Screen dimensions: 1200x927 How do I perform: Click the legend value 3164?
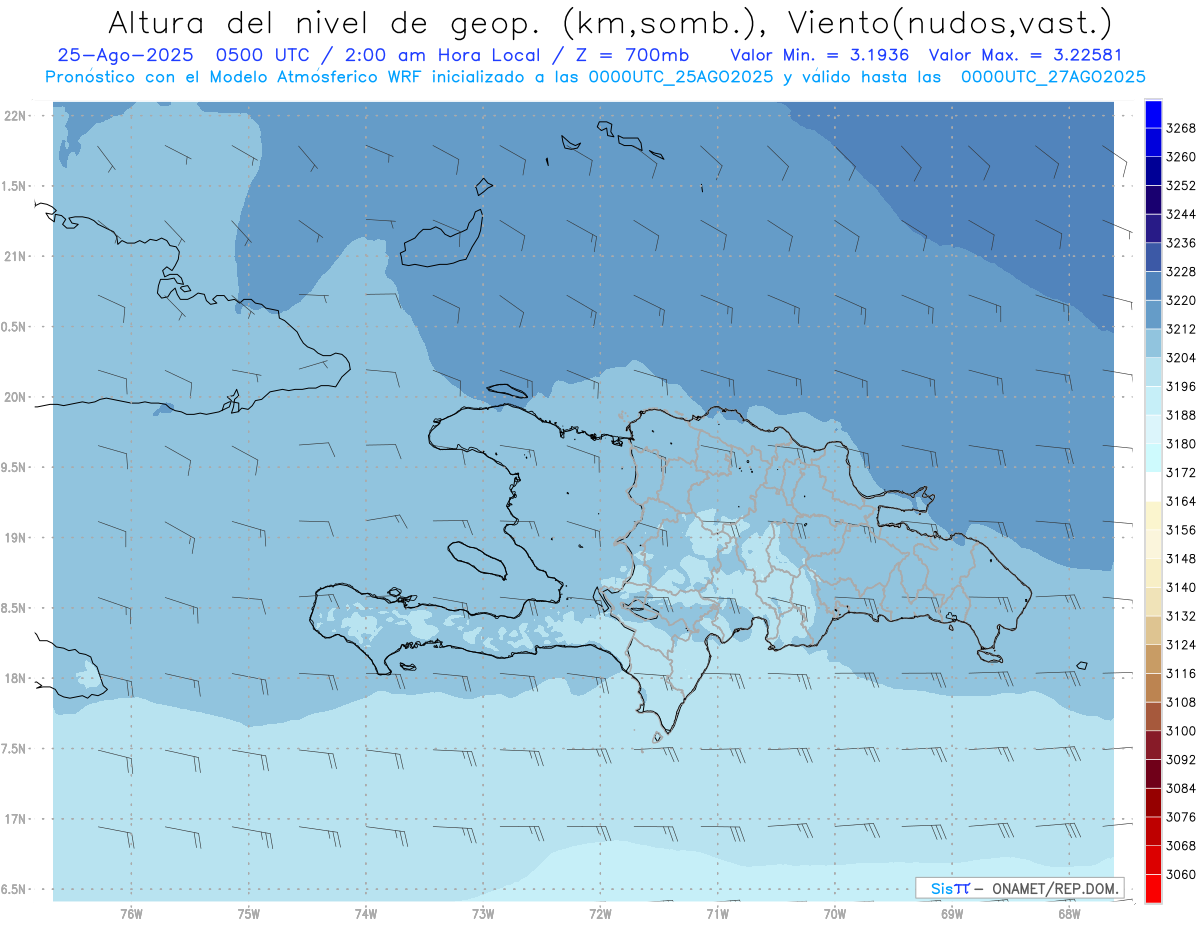[x=1181, y=501]
